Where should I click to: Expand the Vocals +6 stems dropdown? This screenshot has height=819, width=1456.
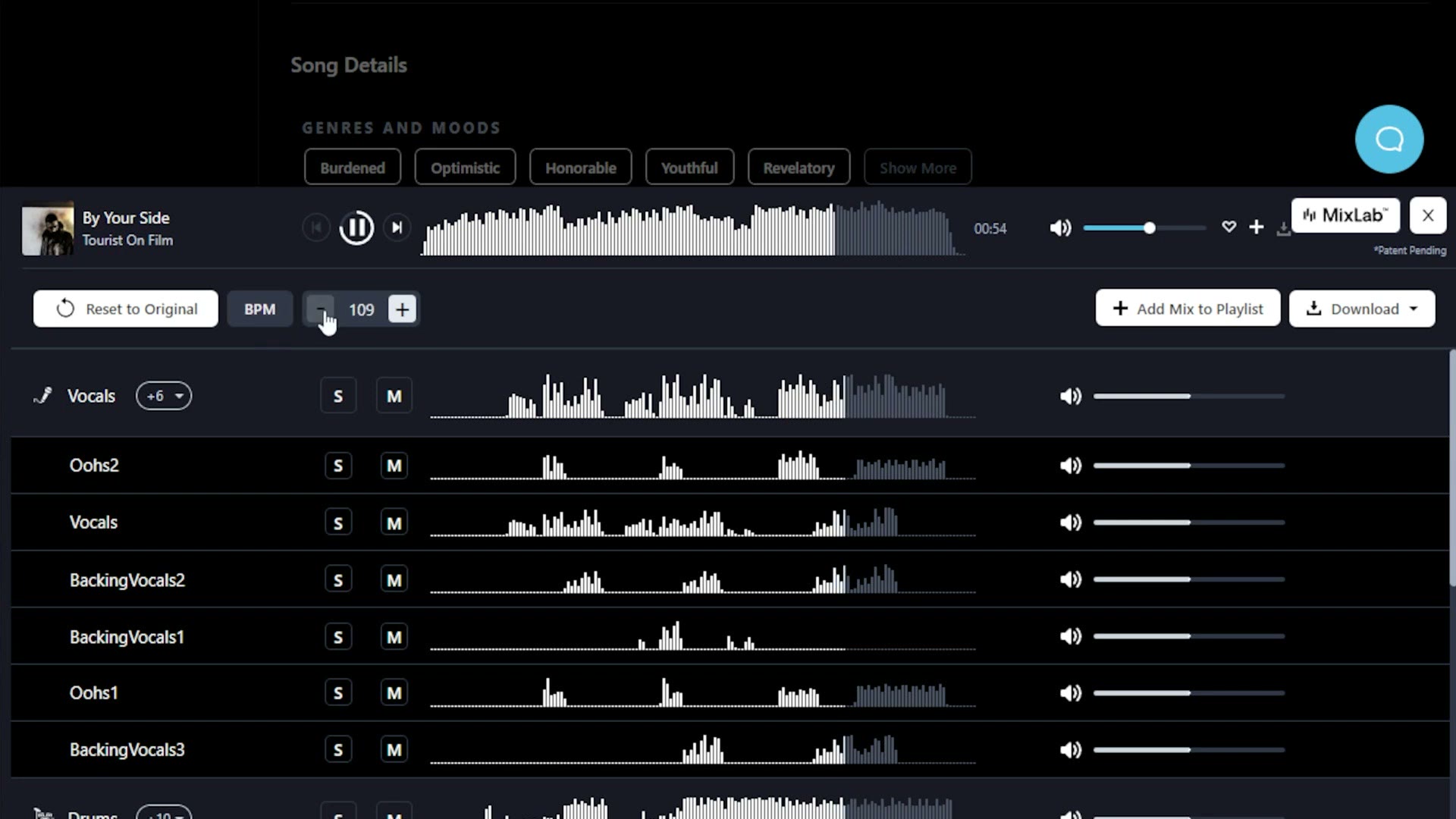(164, 396)
